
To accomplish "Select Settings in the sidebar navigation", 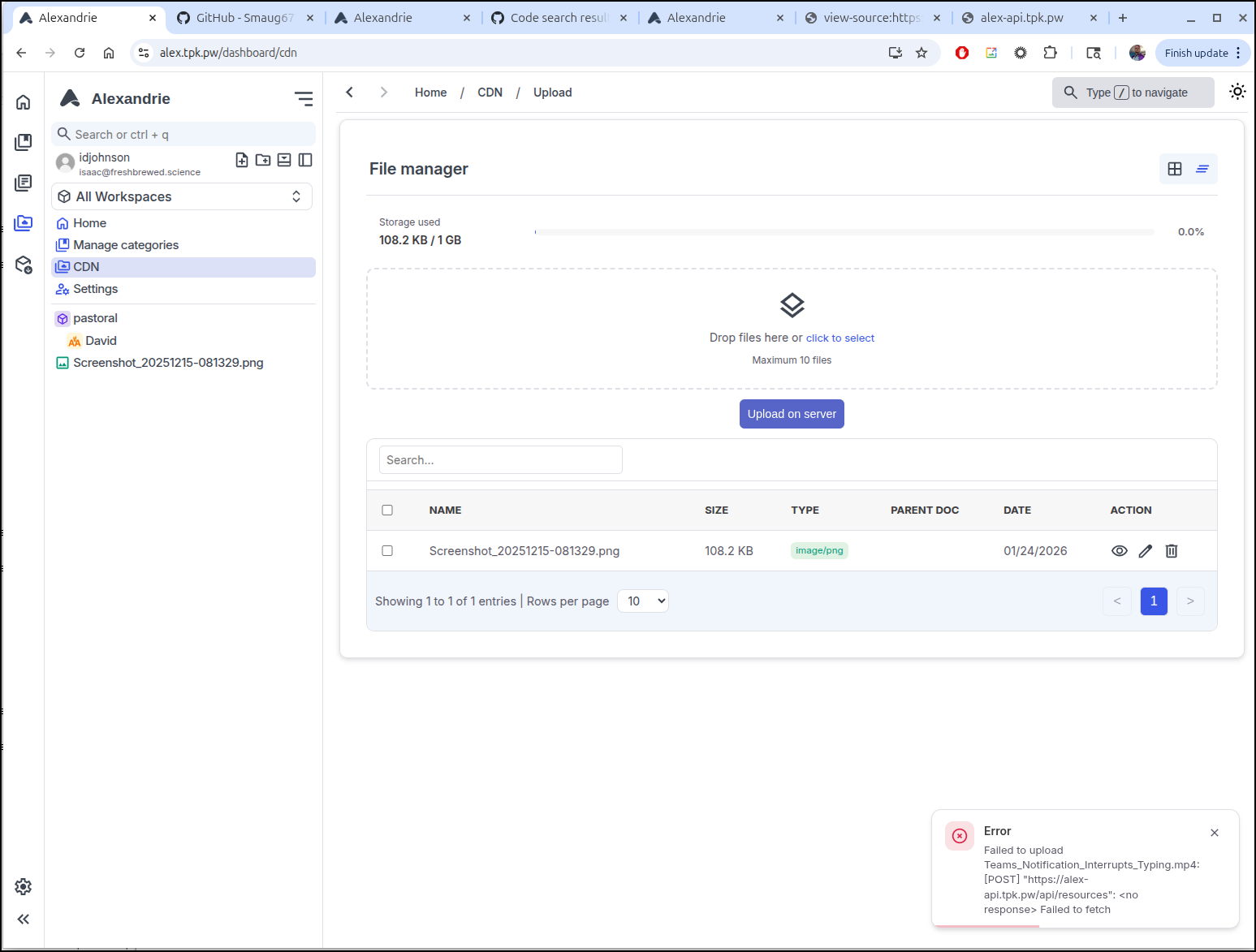I will [x=95, y=289].
